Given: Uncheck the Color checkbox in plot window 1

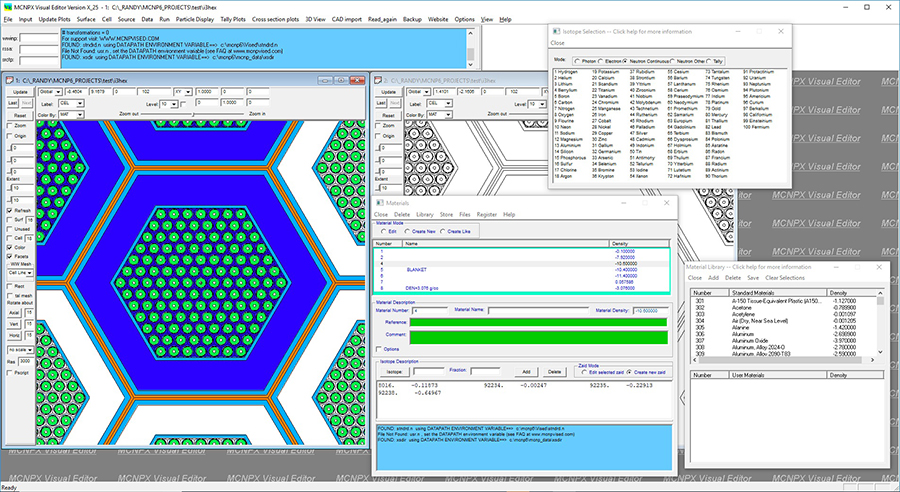Looking at the screenshot, I should pyautogui.click(x=10, y=247).
